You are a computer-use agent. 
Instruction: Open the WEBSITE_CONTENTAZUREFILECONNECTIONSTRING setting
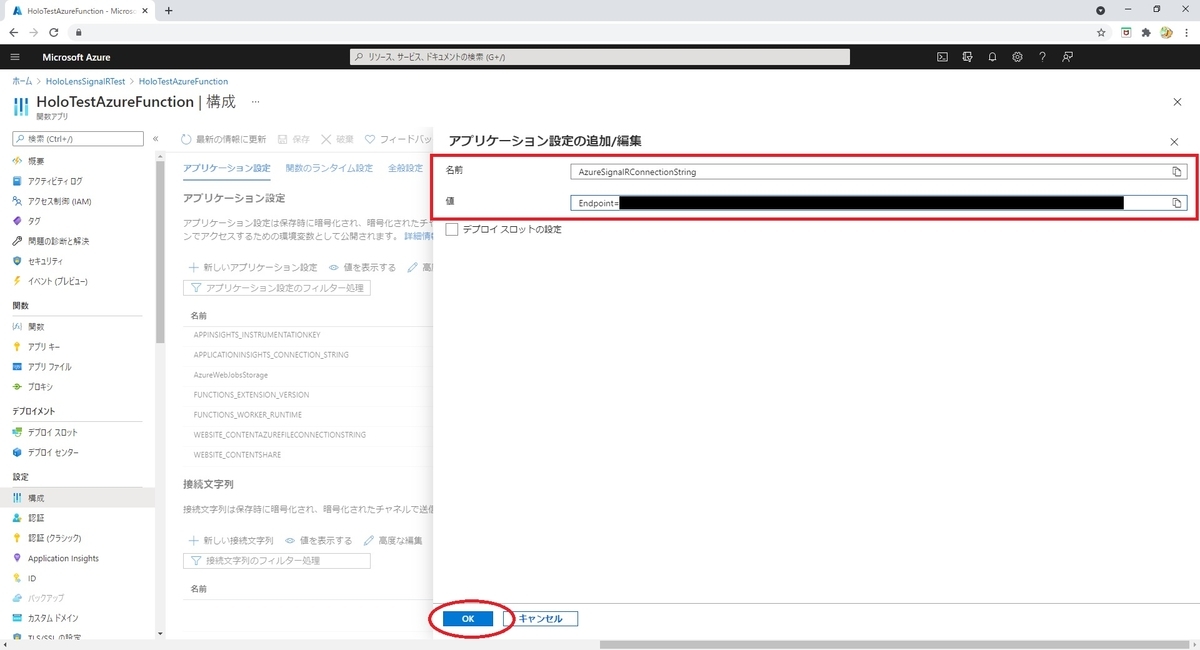click(280, 434)
